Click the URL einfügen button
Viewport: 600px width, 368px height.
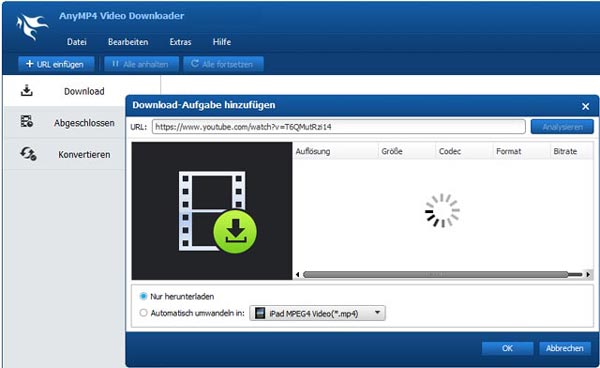[x=56, y=64]
